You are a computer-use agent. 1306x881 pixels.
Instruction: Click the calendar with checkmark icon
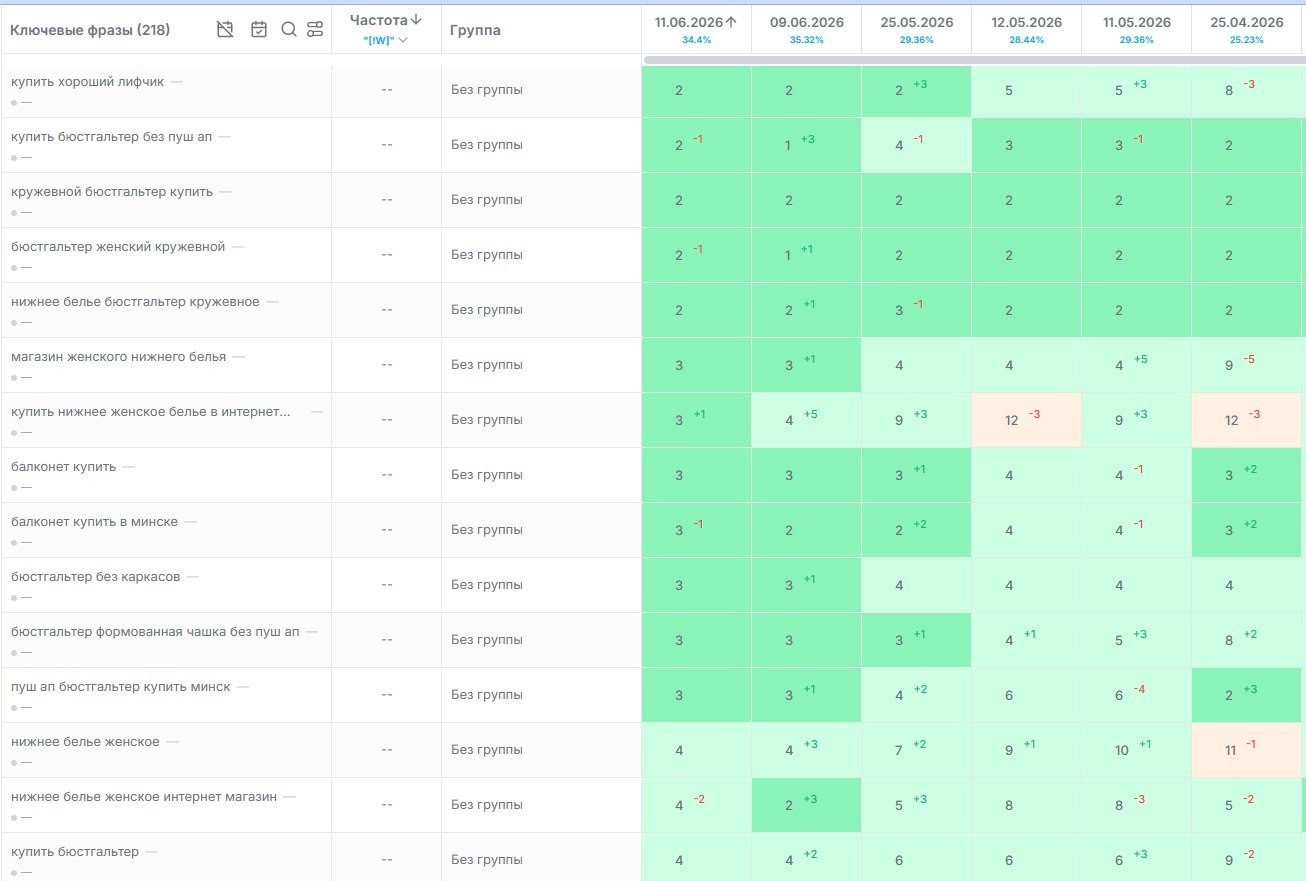point(259,30)
